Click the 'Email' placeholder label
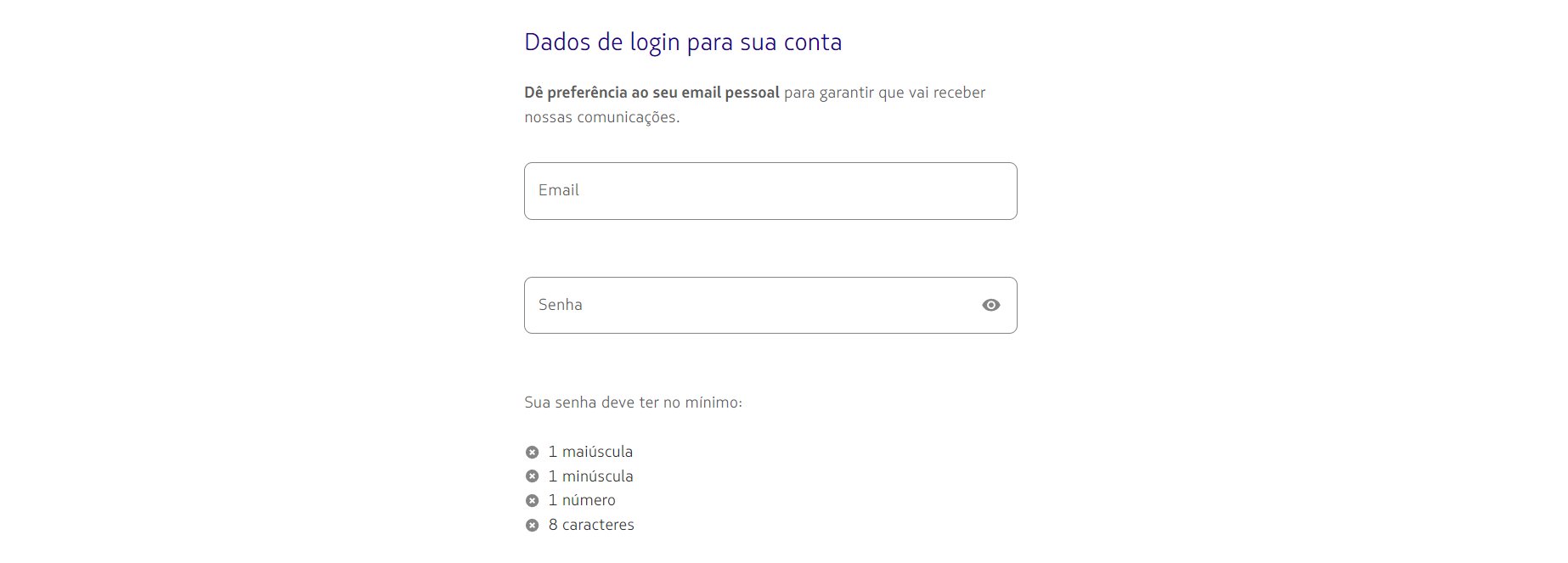Image resolution: width=1568 pixels, height=563 pixels. pos(558,190)
